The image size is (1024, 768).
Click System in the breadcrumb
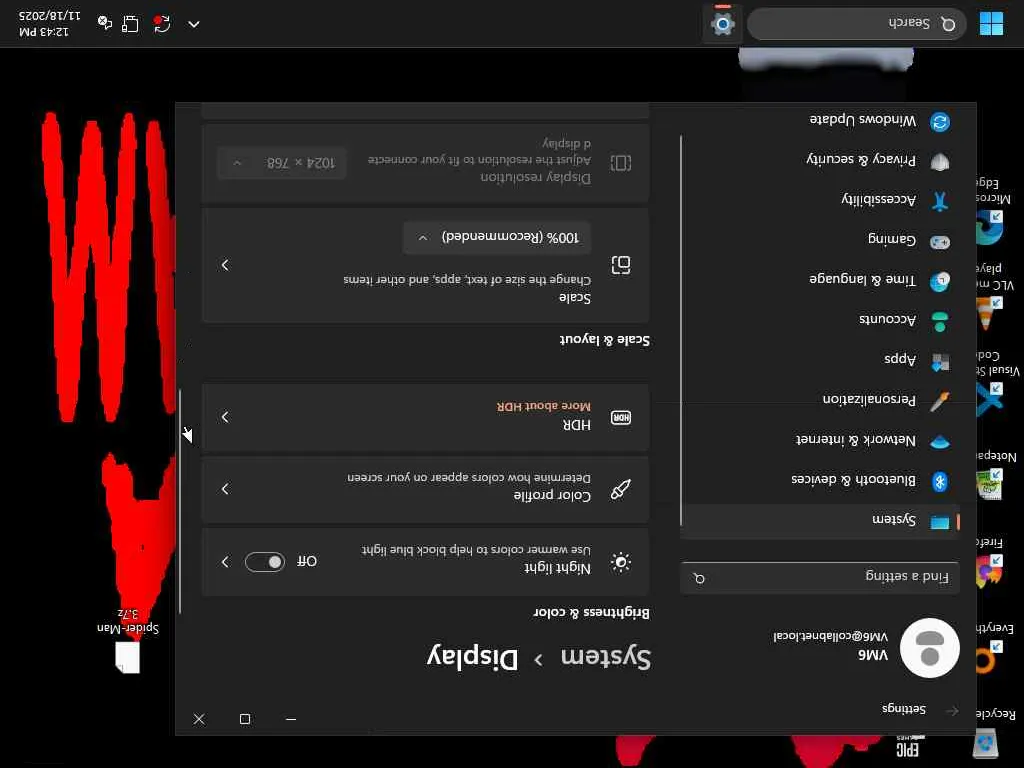point(606,657)
